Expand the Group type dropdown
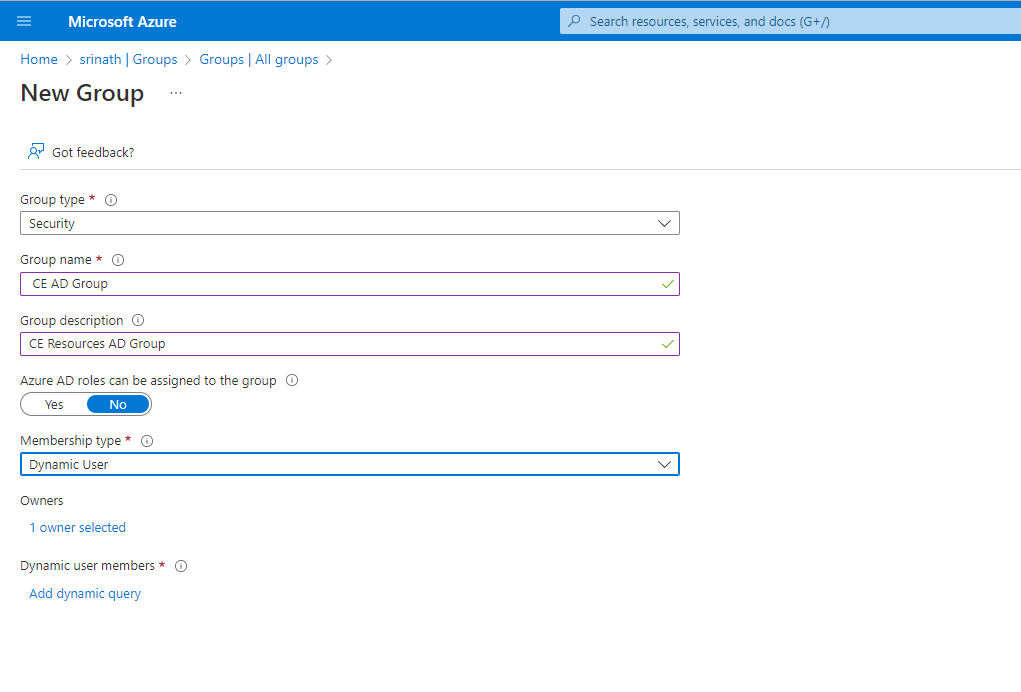 pyautogui.click(x=664, y=224)
